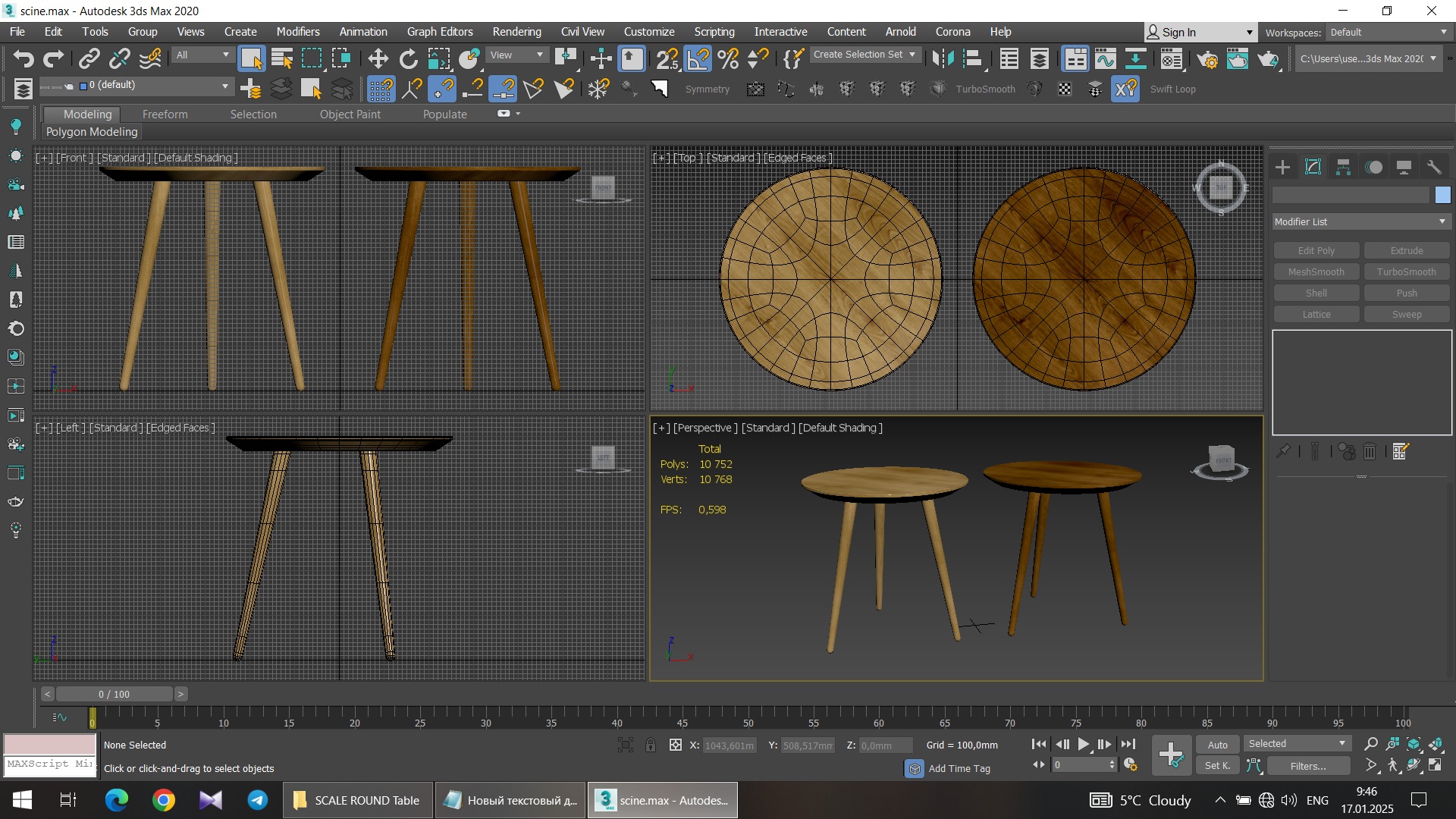
Task: Toggle the Scene Explorer
Action: point(1009,58)
